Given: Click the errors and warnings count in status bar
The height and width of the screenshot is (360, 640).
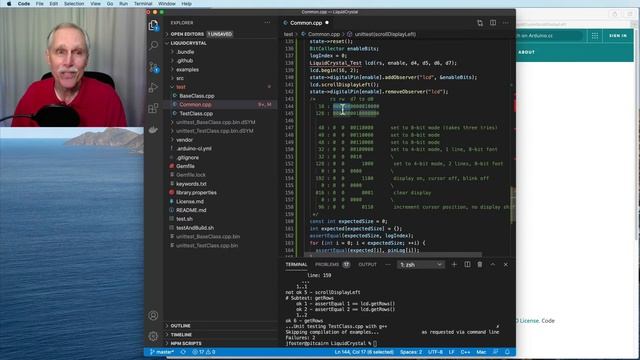Looking at the screenshot, I should 204,352.
